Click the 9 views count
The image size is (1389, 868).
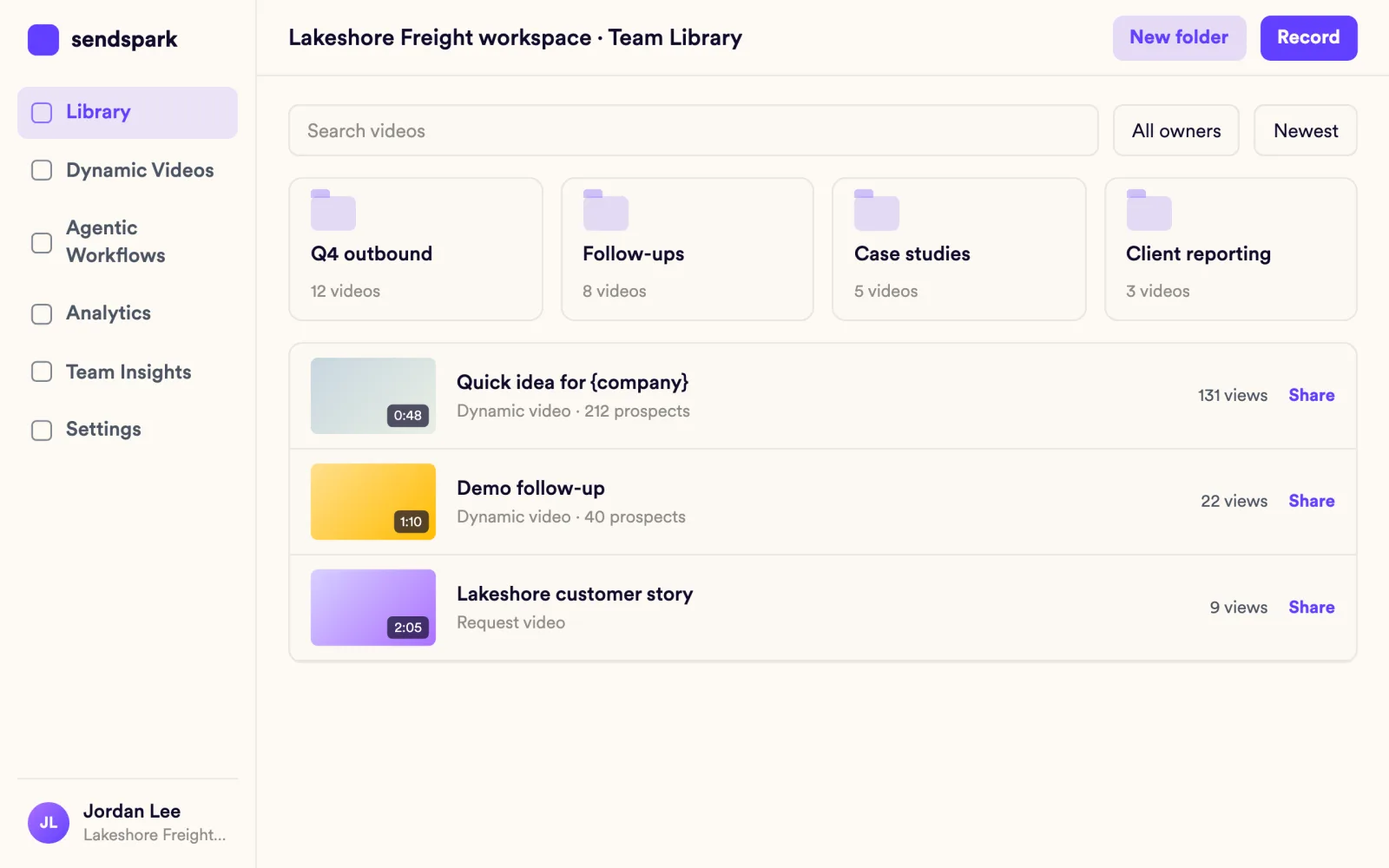click(x=1238, y=607)
